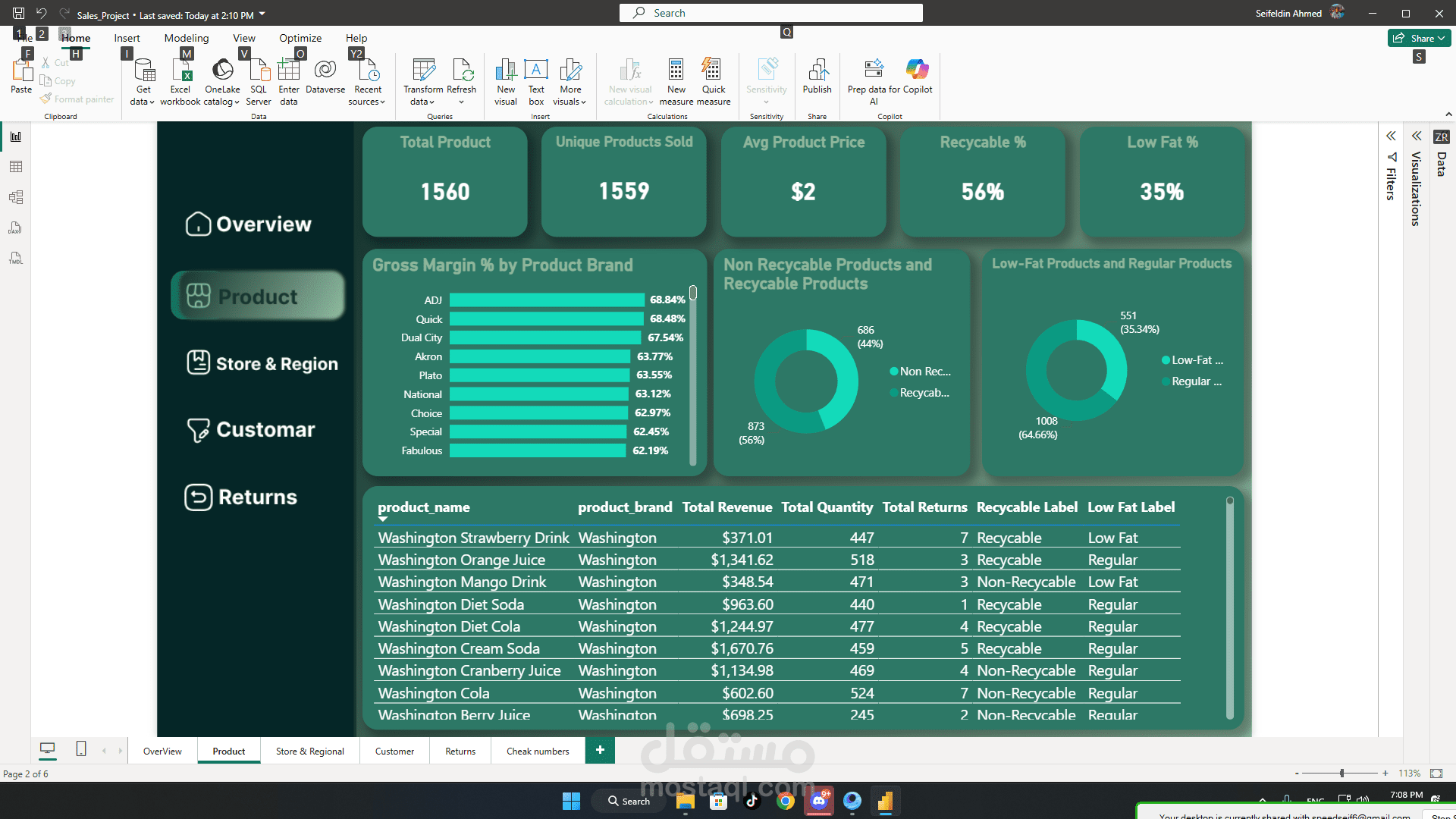Adjust the zoom level slider

point(1341,773)
